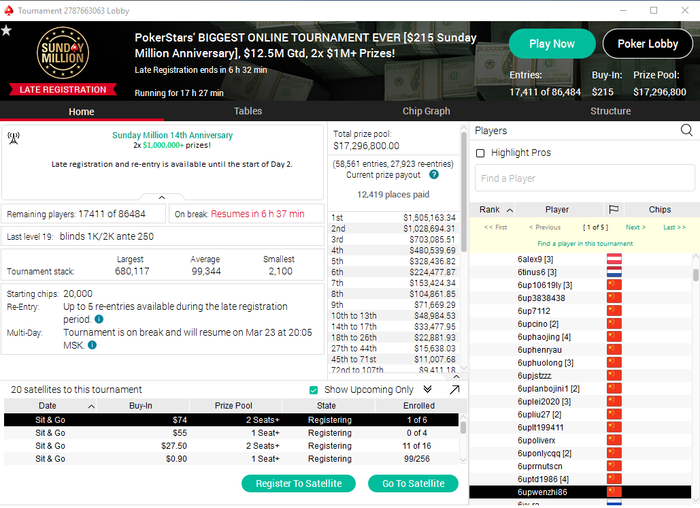Sort players by Rank column
Image resolution: width=700 pixels, height=508 pixels.
(x=495, y=209)
